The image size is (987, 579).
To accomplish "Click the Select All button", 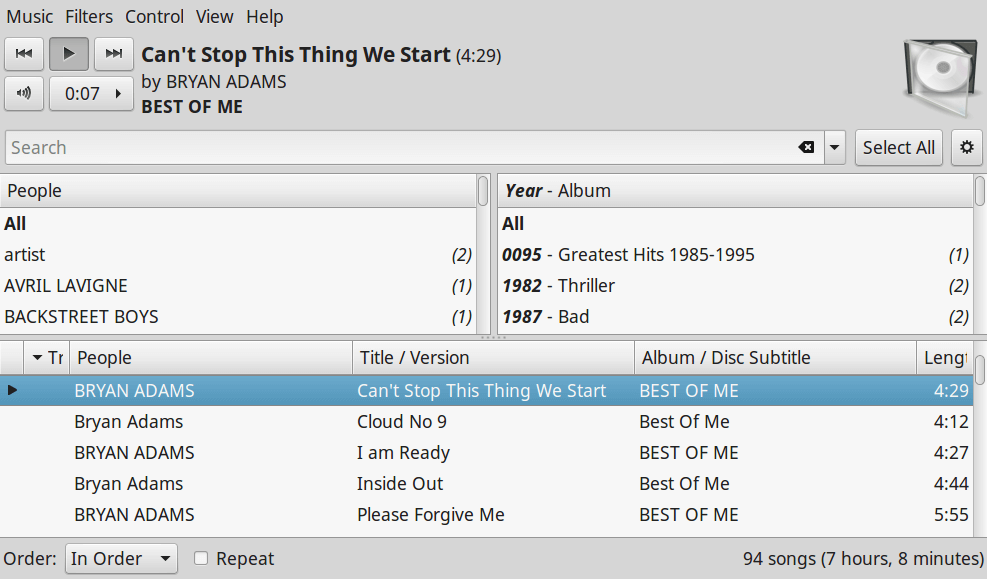I will point(898,148).
